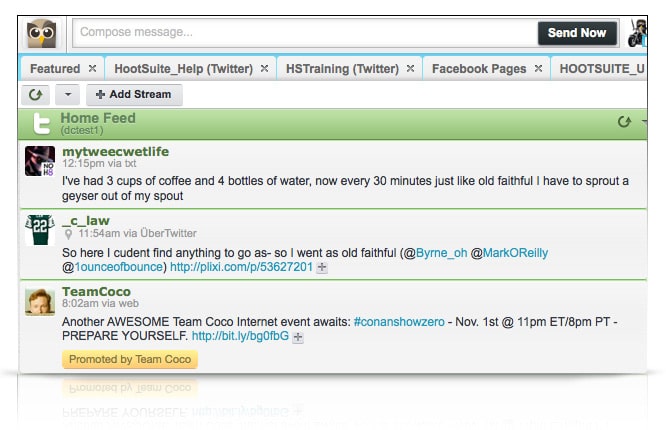This screenshot has width=666, height=430.
Task: Close the Facebook Pages tab
Action: tap(538, 68)
